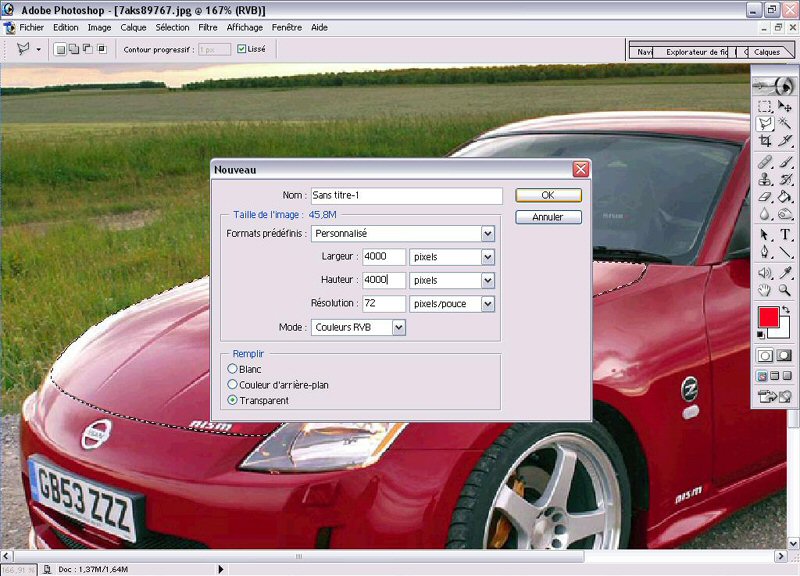Select the Pen tool
The image size is (800, 576).
click(764, 252)
